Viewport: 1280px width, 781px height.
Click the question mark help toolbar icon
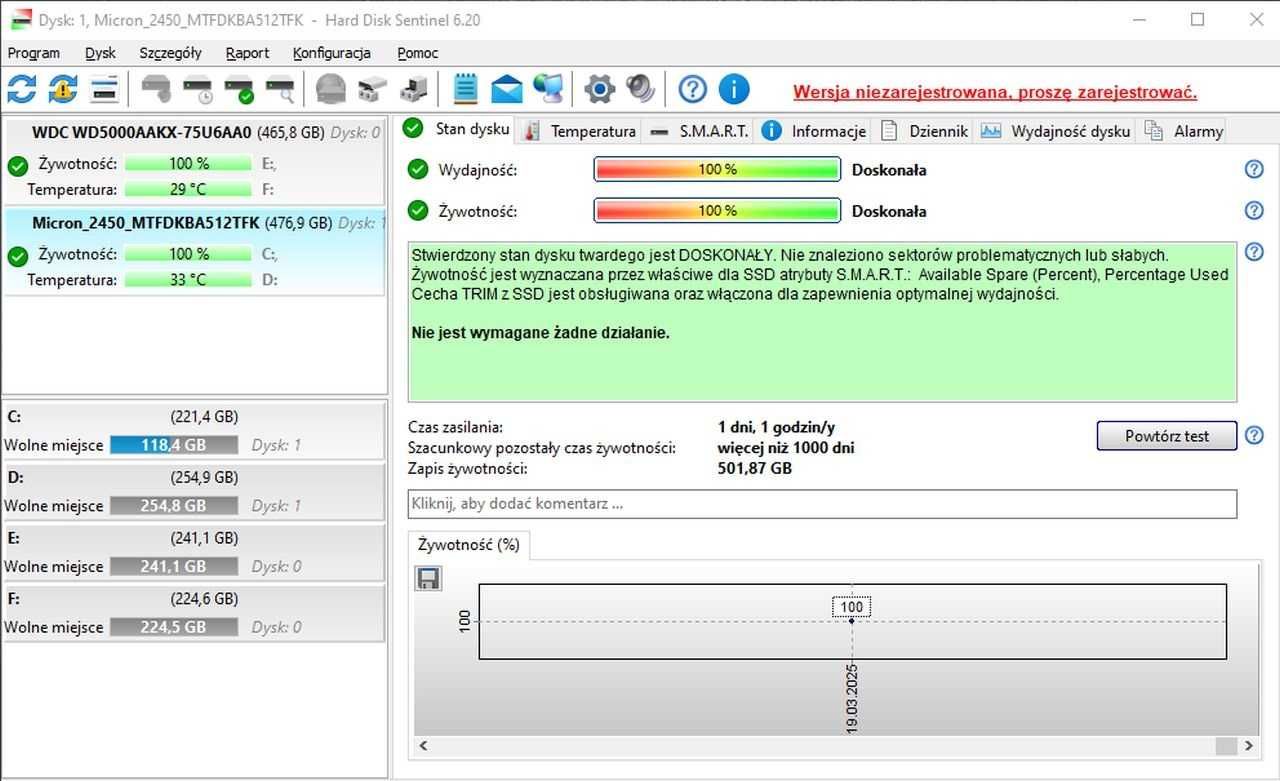tap(692, 89)
